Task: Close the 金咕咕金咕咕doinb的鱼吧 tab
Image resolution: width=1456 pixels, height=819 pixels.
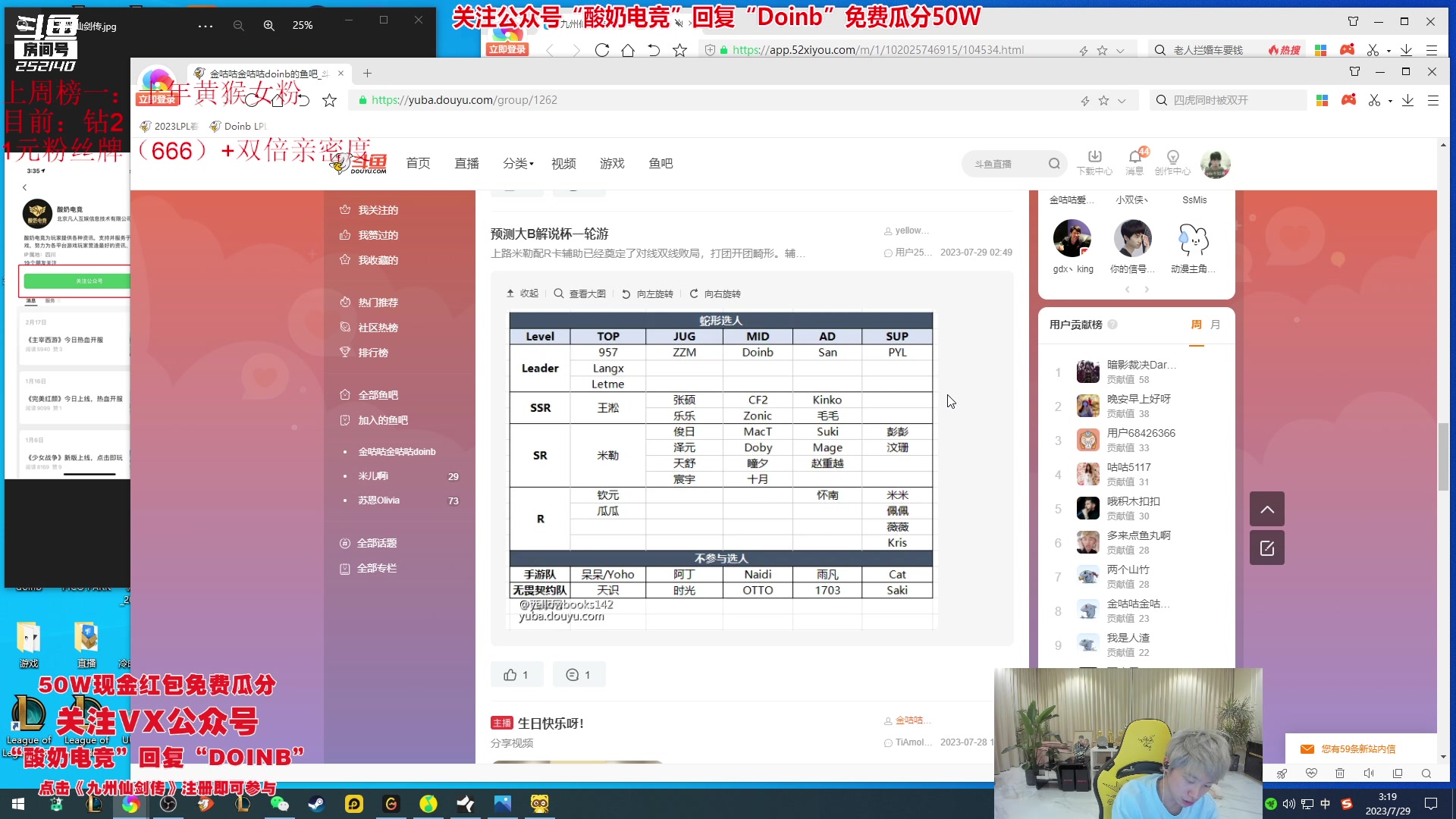Action: coord(340,74)
